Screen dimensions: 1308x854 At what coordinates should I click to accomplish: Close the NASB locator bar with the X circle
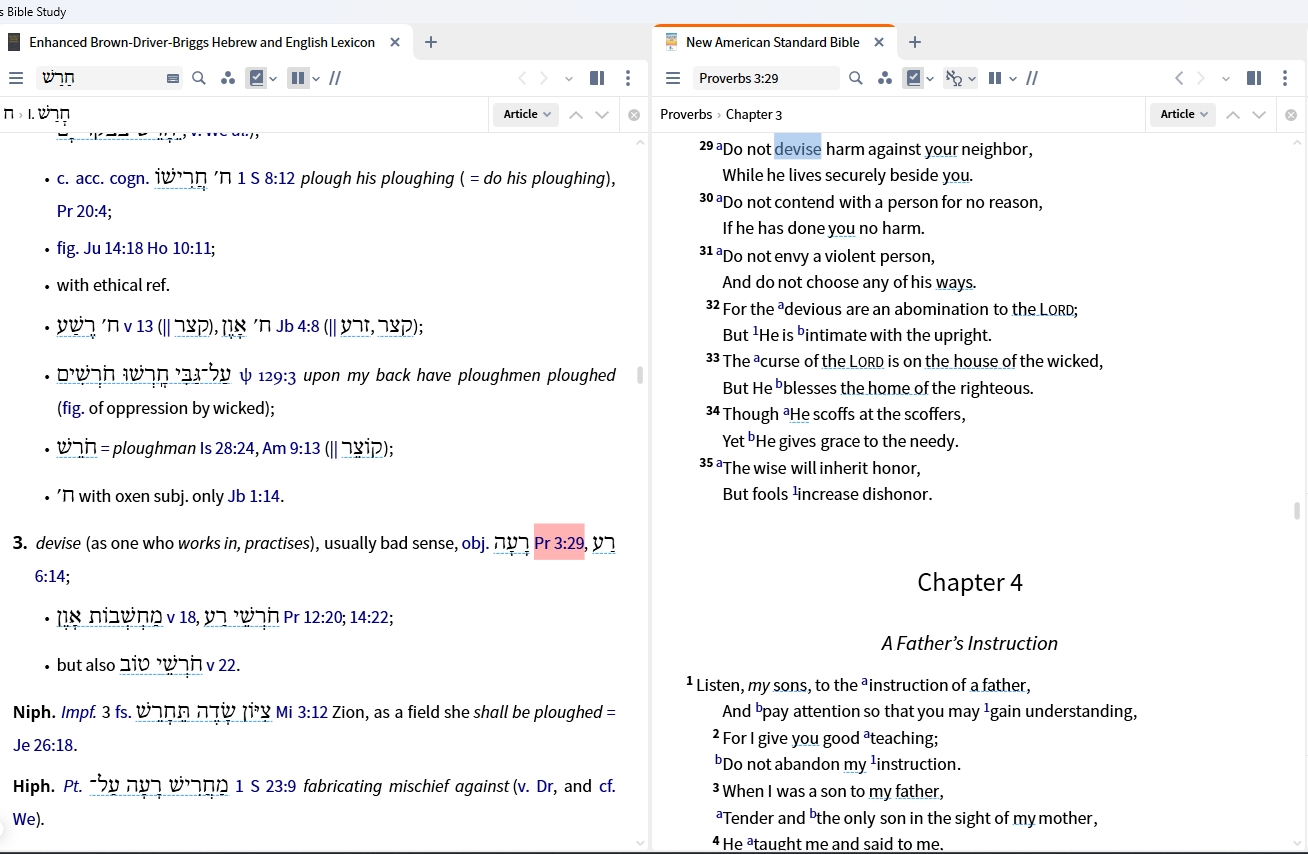coord(1291,114)
